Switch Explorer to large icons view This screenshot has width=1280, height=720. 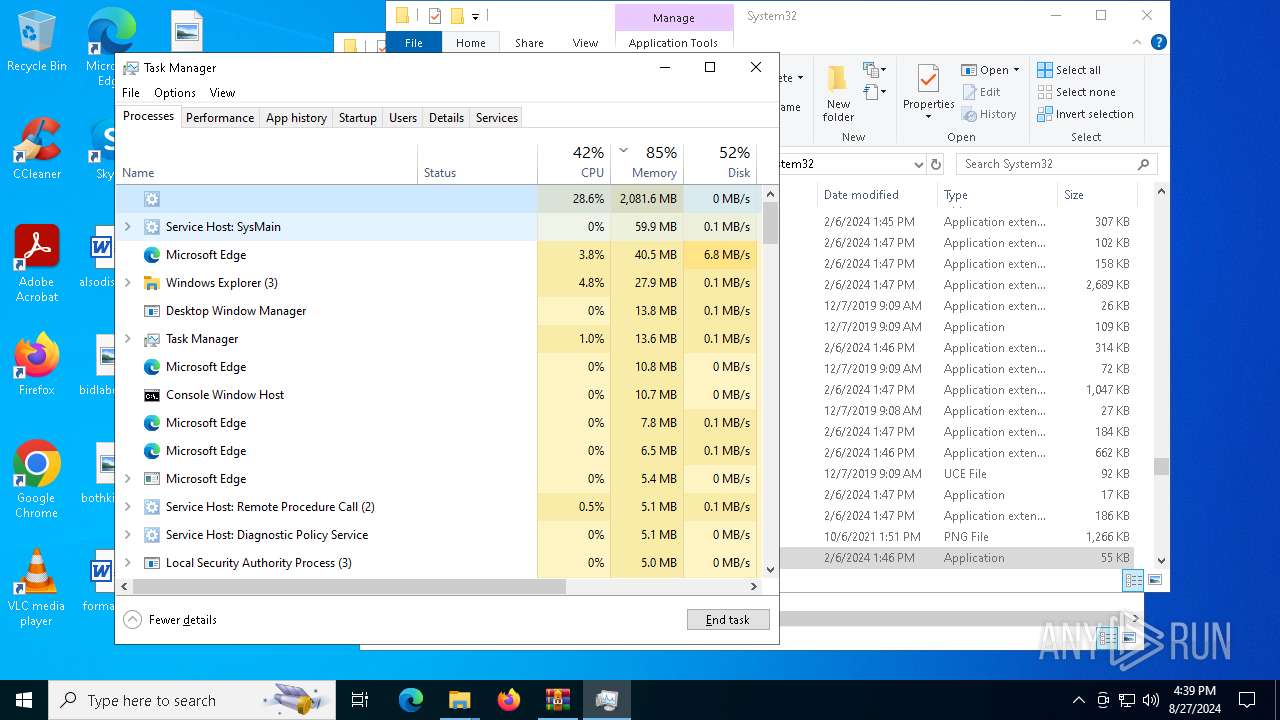click(1155, 580)
